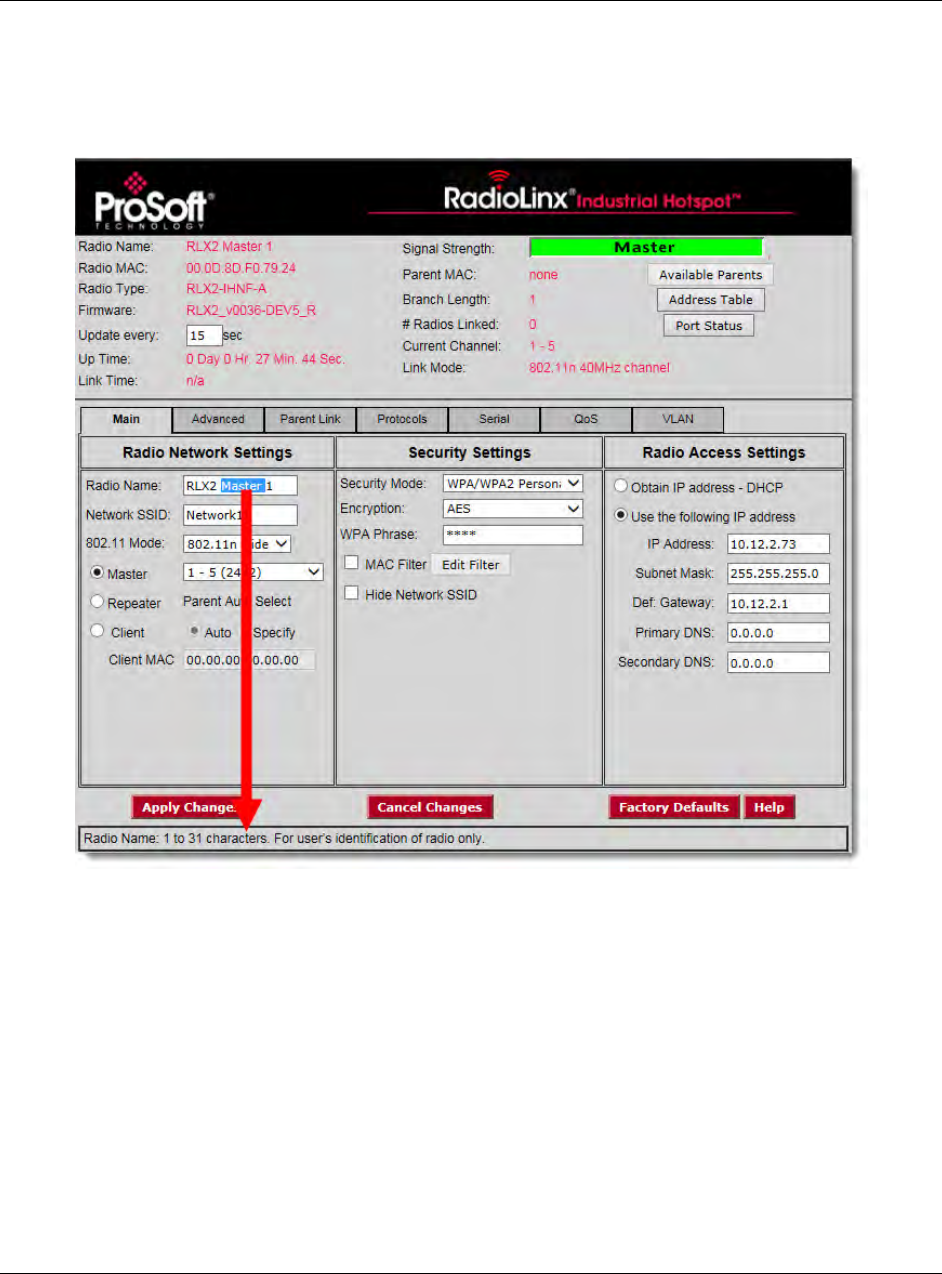Enable the MAC Filter checkbox
The height and width of the screenshot is (1274, 942).
click(x=351, y=564)
